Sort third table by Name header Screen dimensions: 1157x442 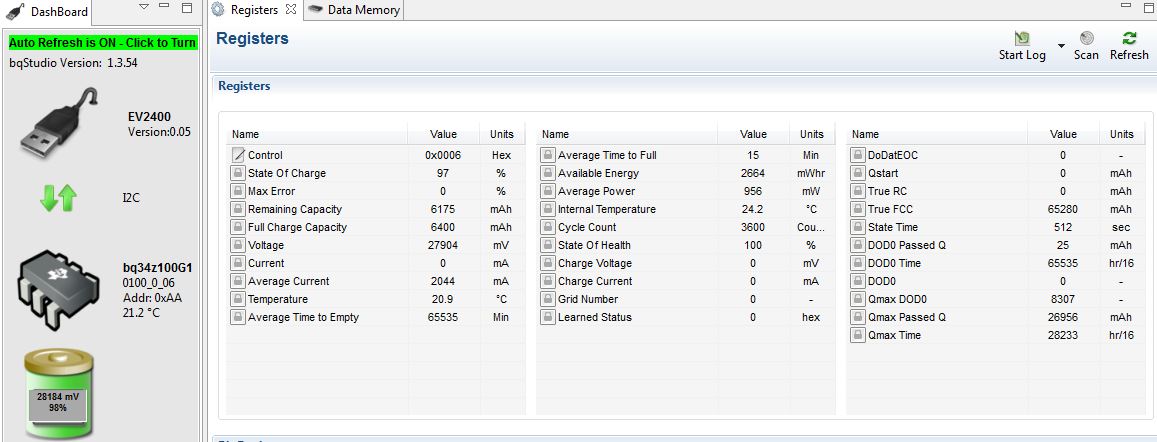click(937, 134)
